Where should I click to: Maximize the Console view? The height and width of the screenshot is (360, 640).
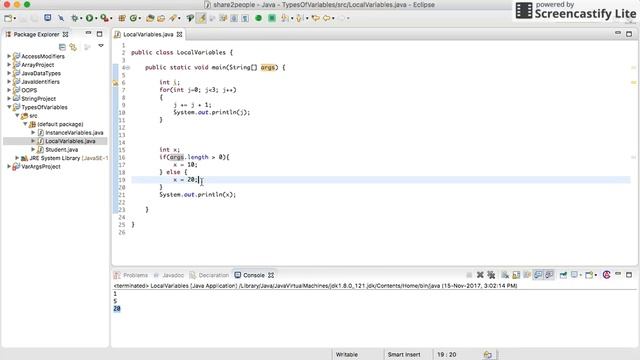click(x=629, y=275)
